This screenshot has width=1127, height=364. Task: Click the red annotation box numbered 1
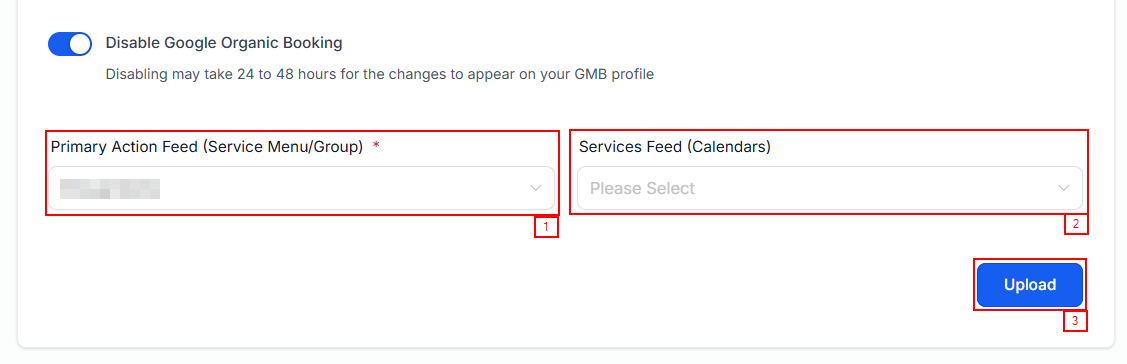coord(546,227)
